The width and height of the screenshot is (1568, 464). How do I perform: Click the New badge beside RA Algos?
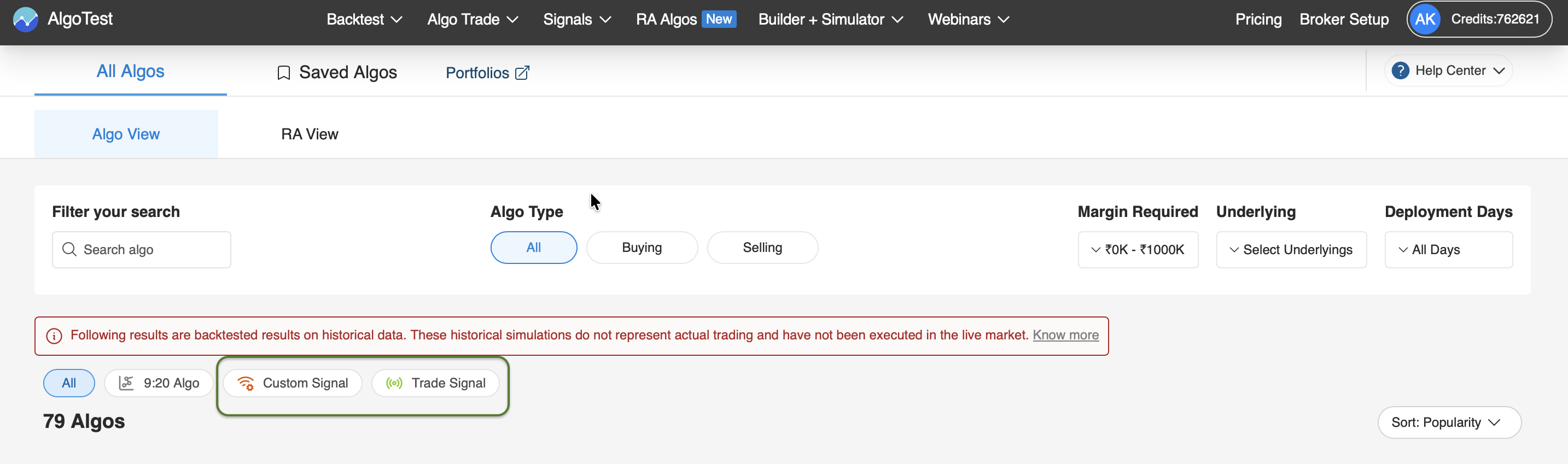[x=719, y=19]
